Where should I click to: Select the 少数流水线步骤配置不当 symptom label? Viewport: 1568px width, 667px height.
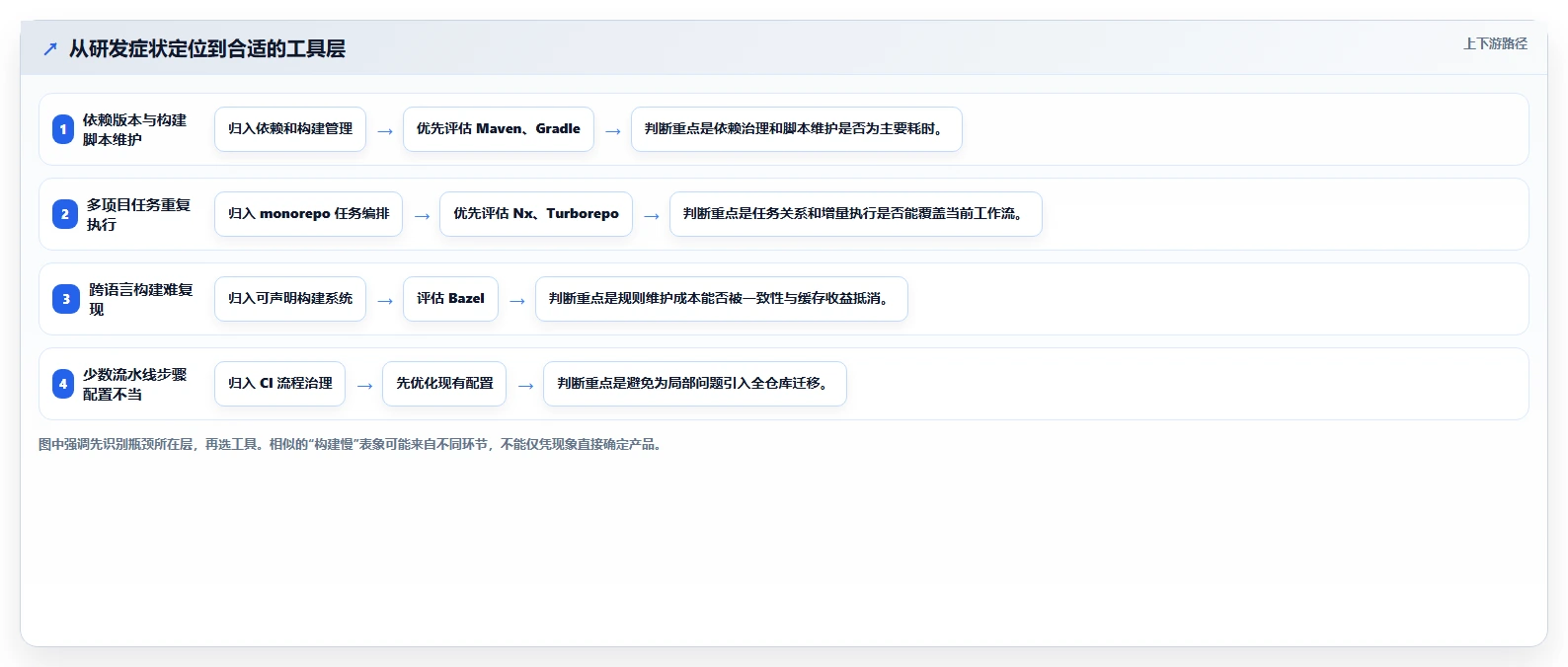tap(134, 384)
